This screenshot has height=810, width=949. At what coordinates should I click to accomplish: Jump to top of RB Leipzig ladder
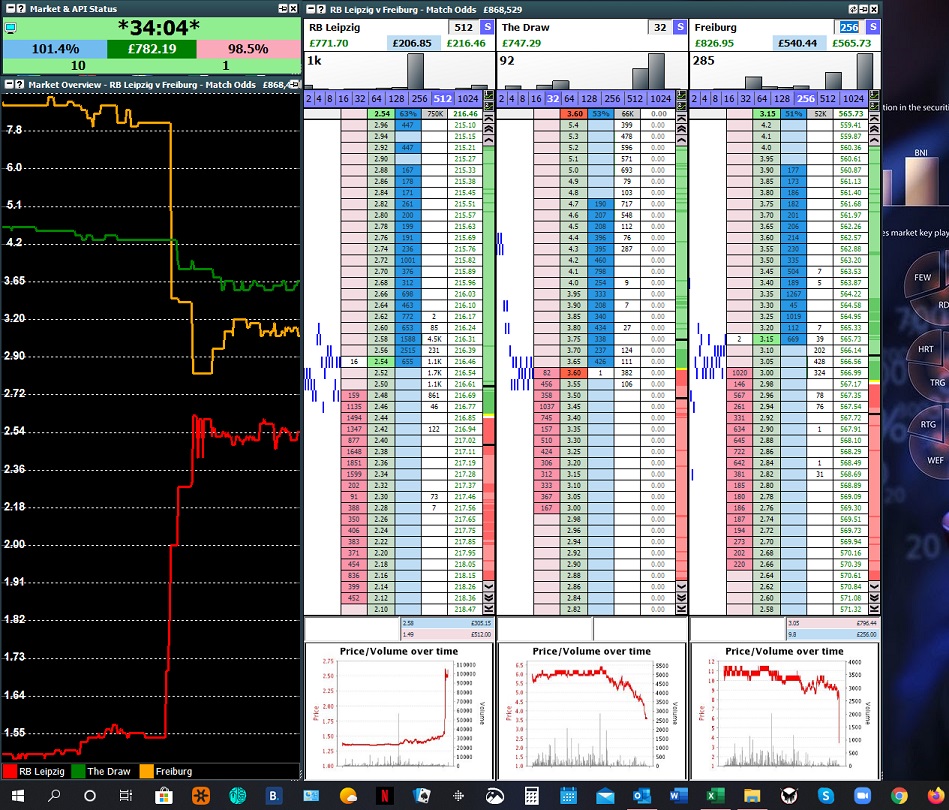click(489, 117)
